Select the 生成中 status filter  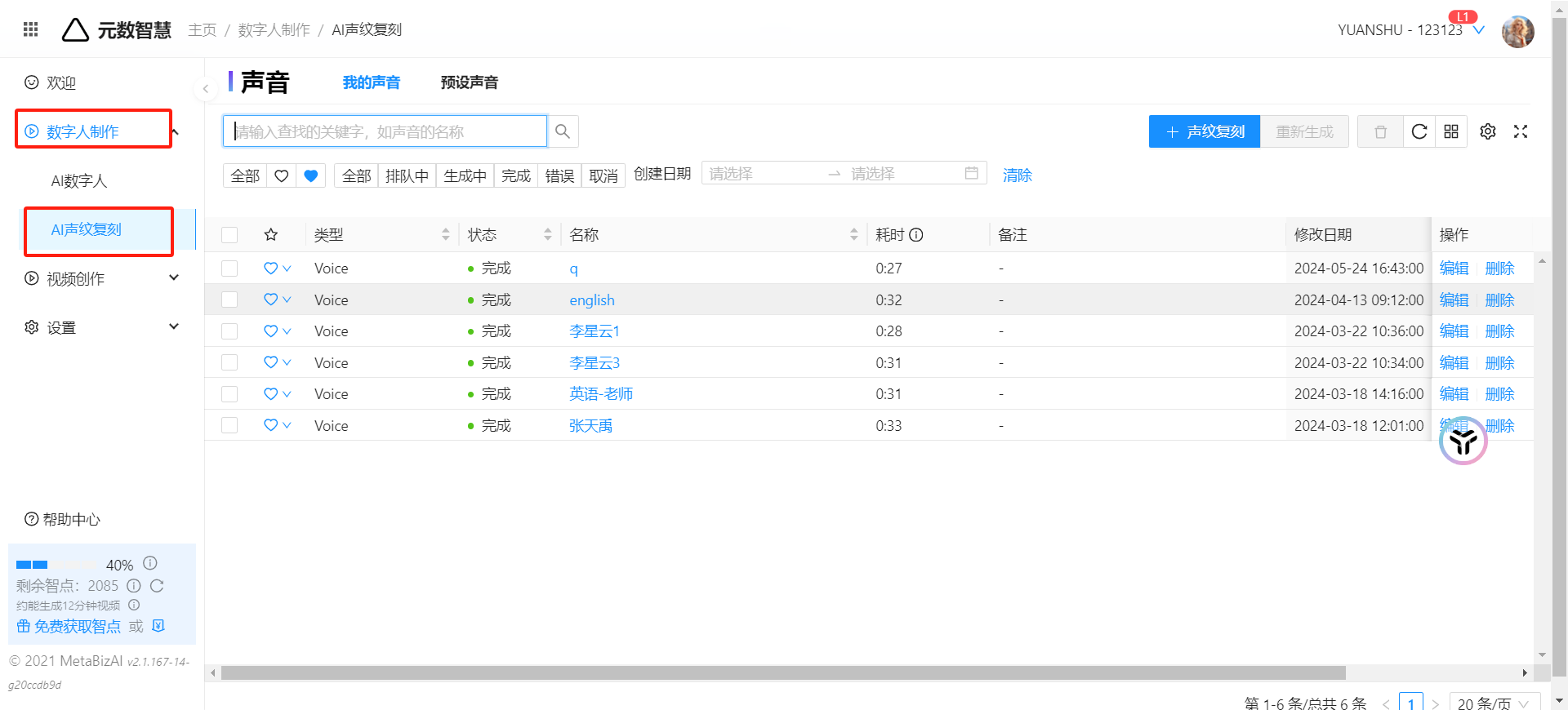pos(465,175)
